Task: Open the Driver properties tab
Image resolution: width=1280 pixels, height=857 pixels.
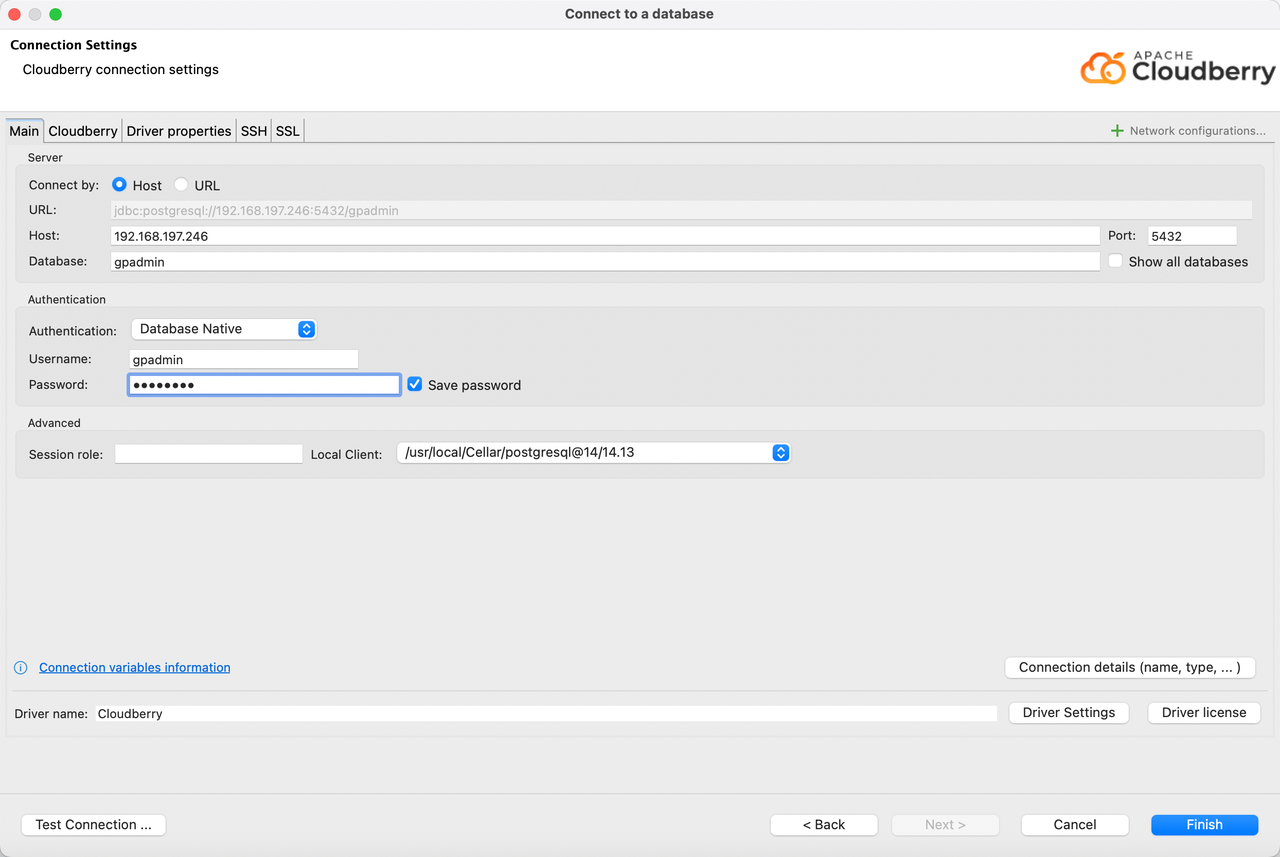Action: tap(179, 131)
